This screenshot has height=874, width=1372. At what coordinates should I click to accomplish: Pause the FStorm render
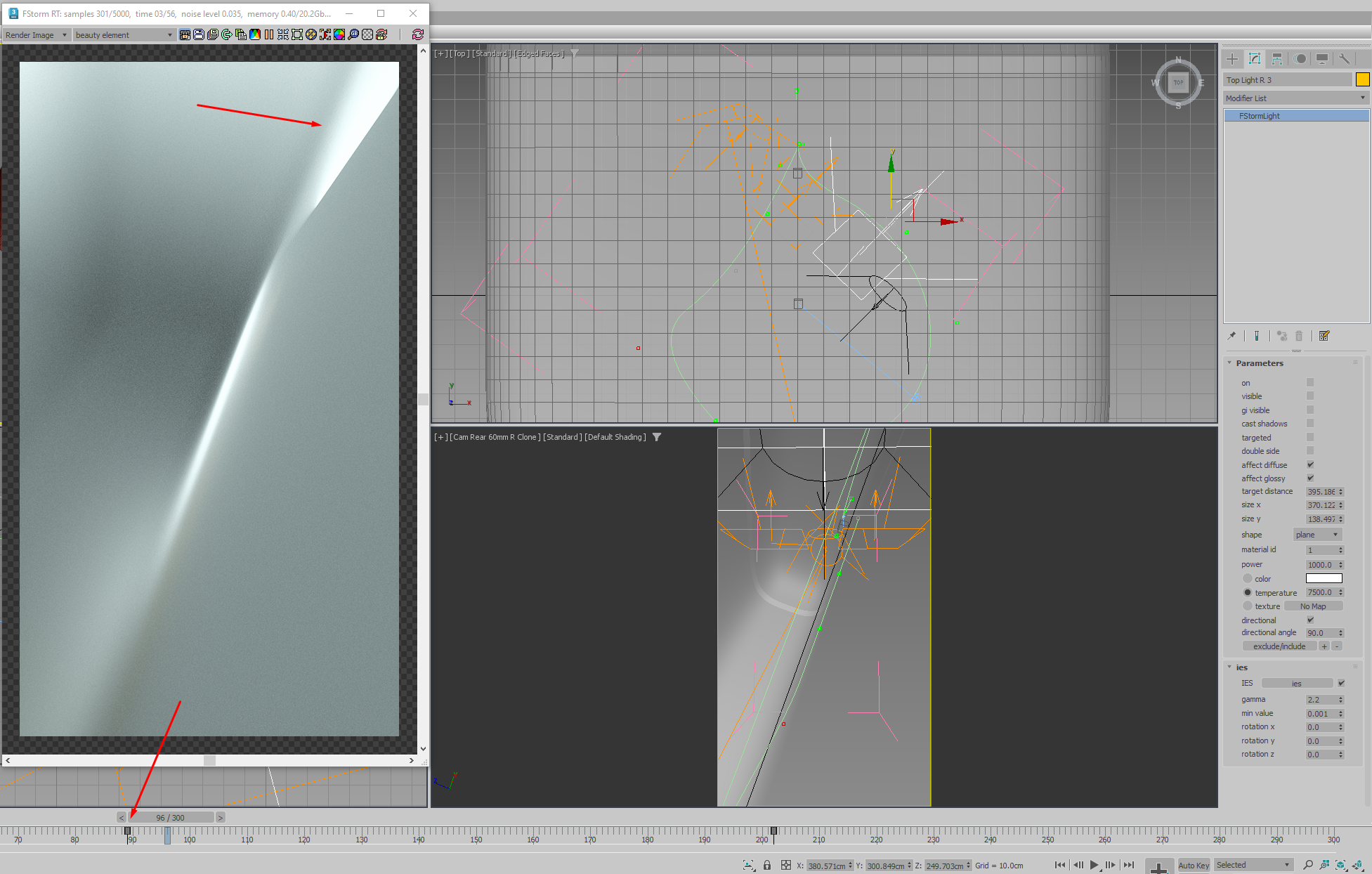[269, 34]
